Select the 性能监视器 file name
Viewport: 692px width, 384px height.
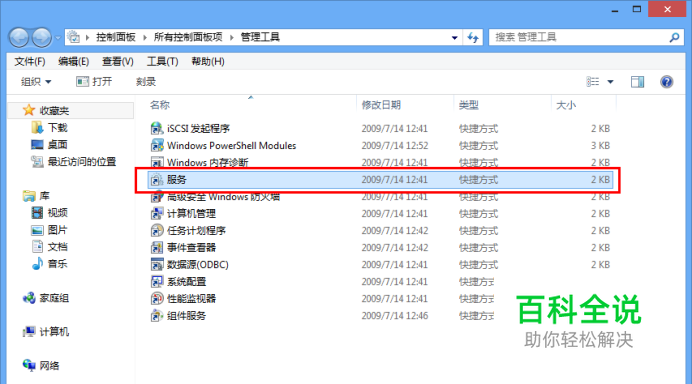coord(191,298)
